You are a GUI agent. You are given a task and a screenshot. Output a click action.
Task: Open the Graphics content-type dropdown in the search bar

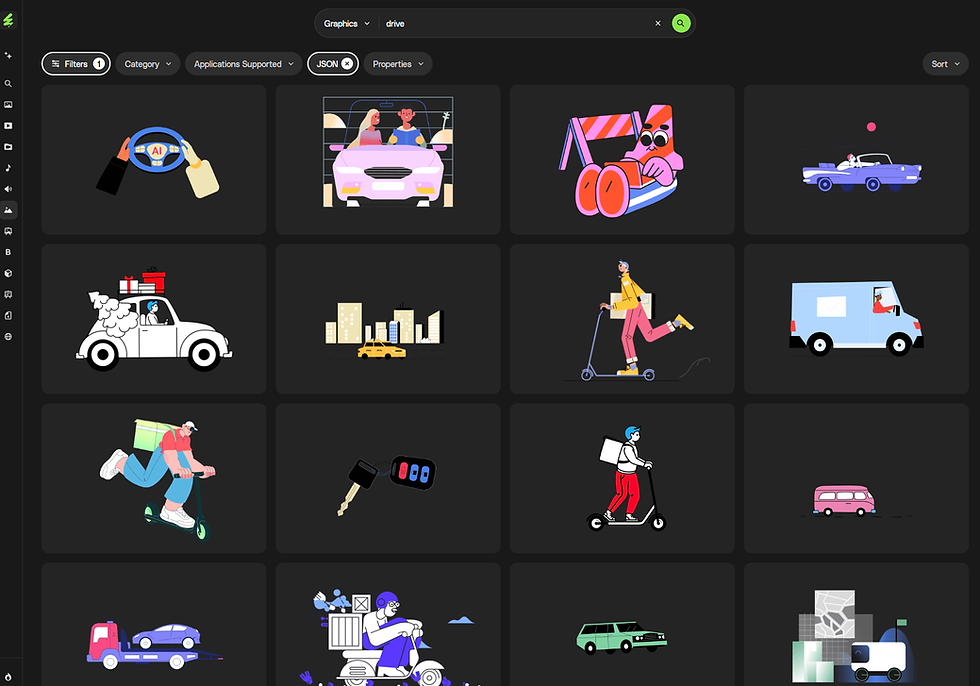345,22
